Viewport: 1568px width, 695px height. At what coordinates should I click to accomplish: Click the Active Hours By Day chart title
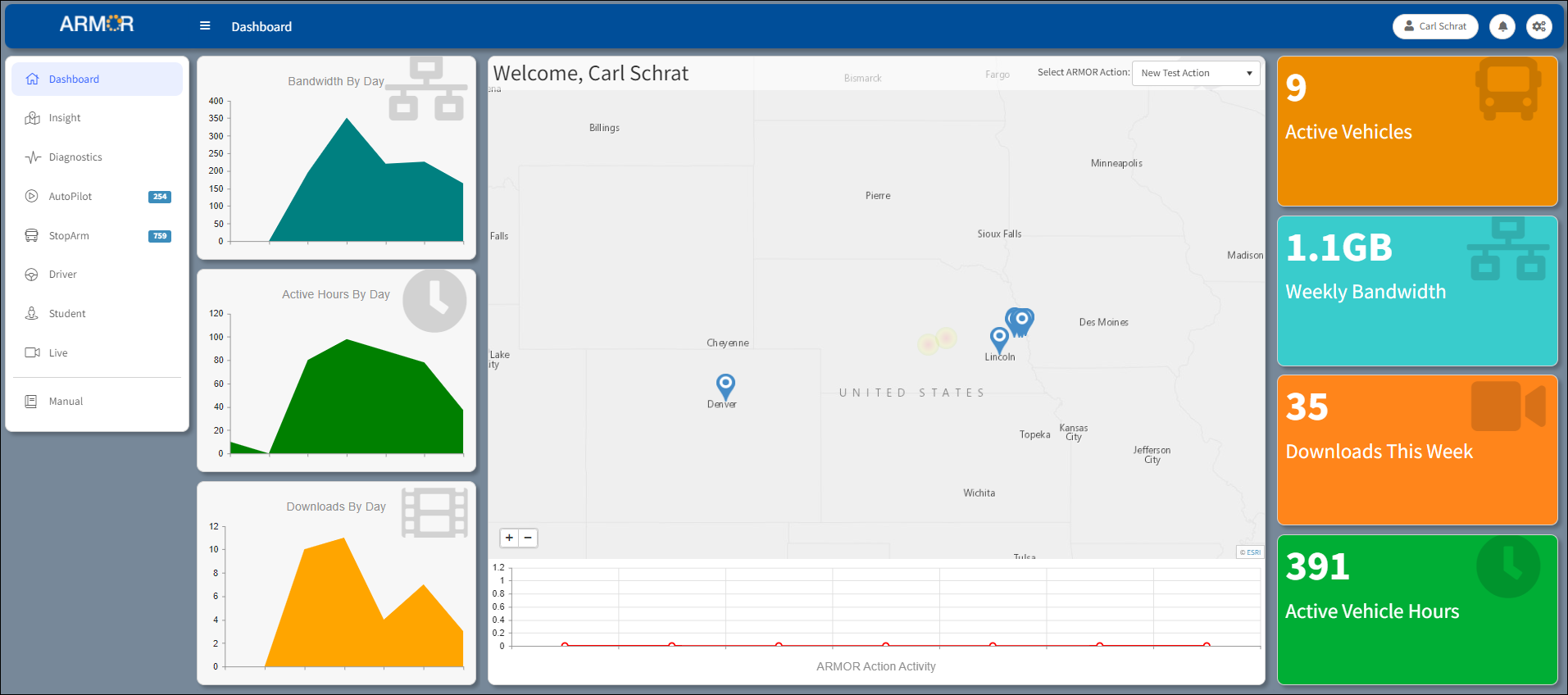click(x=336, y=294)
